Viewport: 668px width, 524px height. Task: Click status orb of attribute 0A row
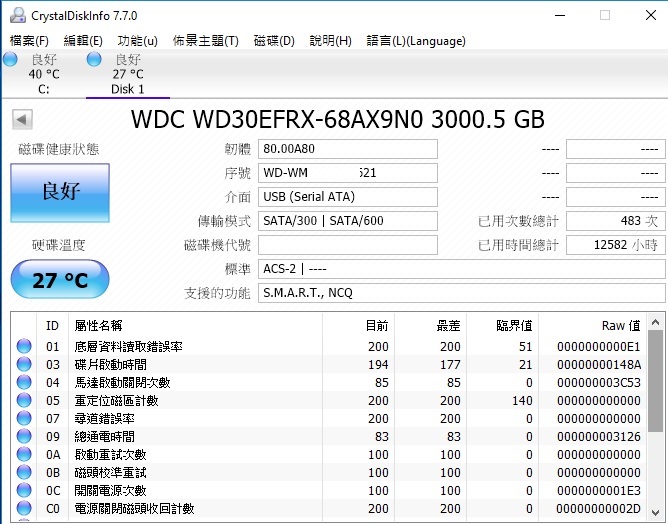click(24, 454)
